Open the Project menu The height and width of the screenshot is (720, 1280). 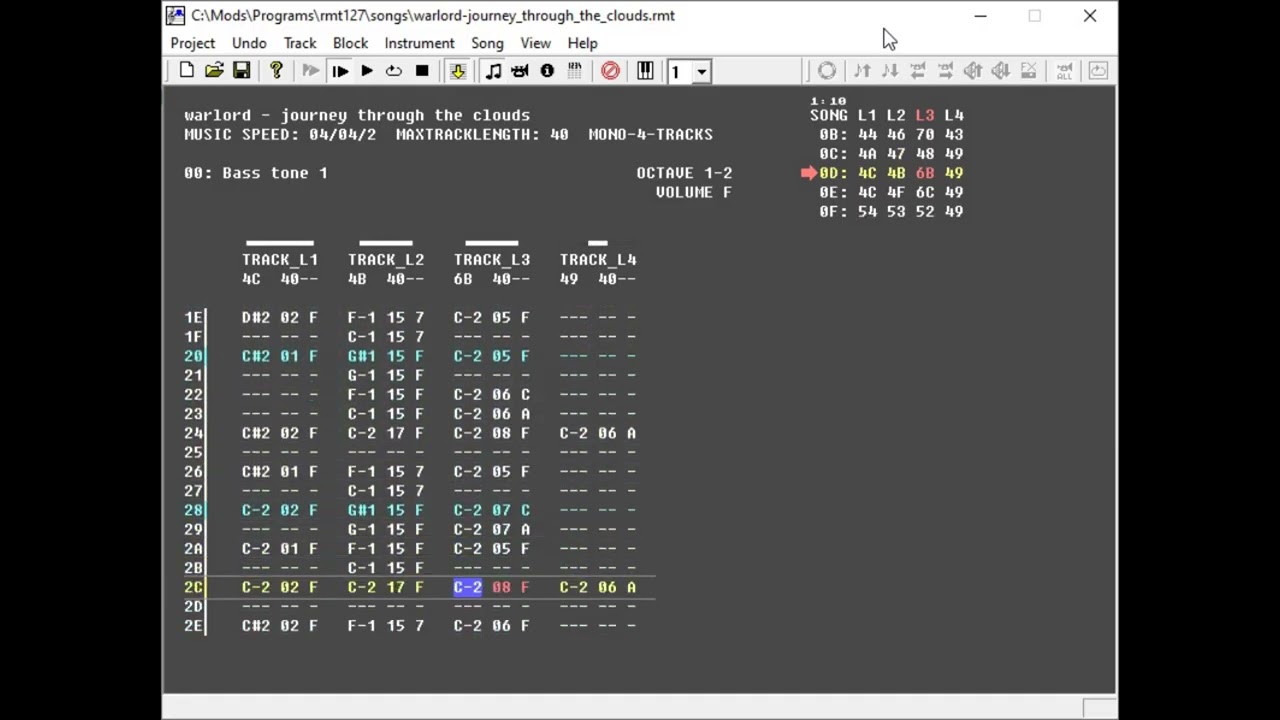tap(192, 43)
